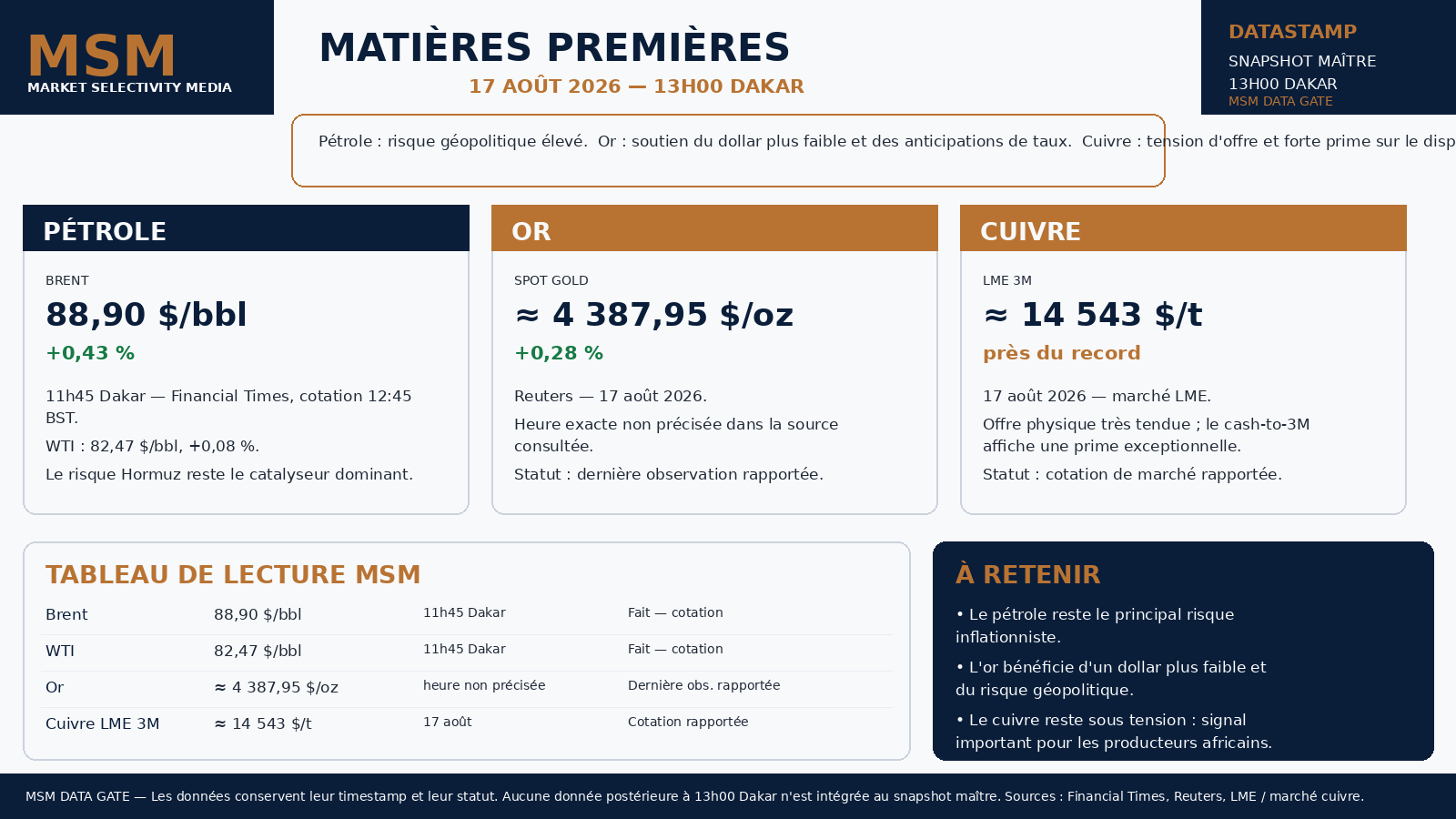Select the Brent row in the table
The image size is (1456, 819).
[x=467, y=614]
